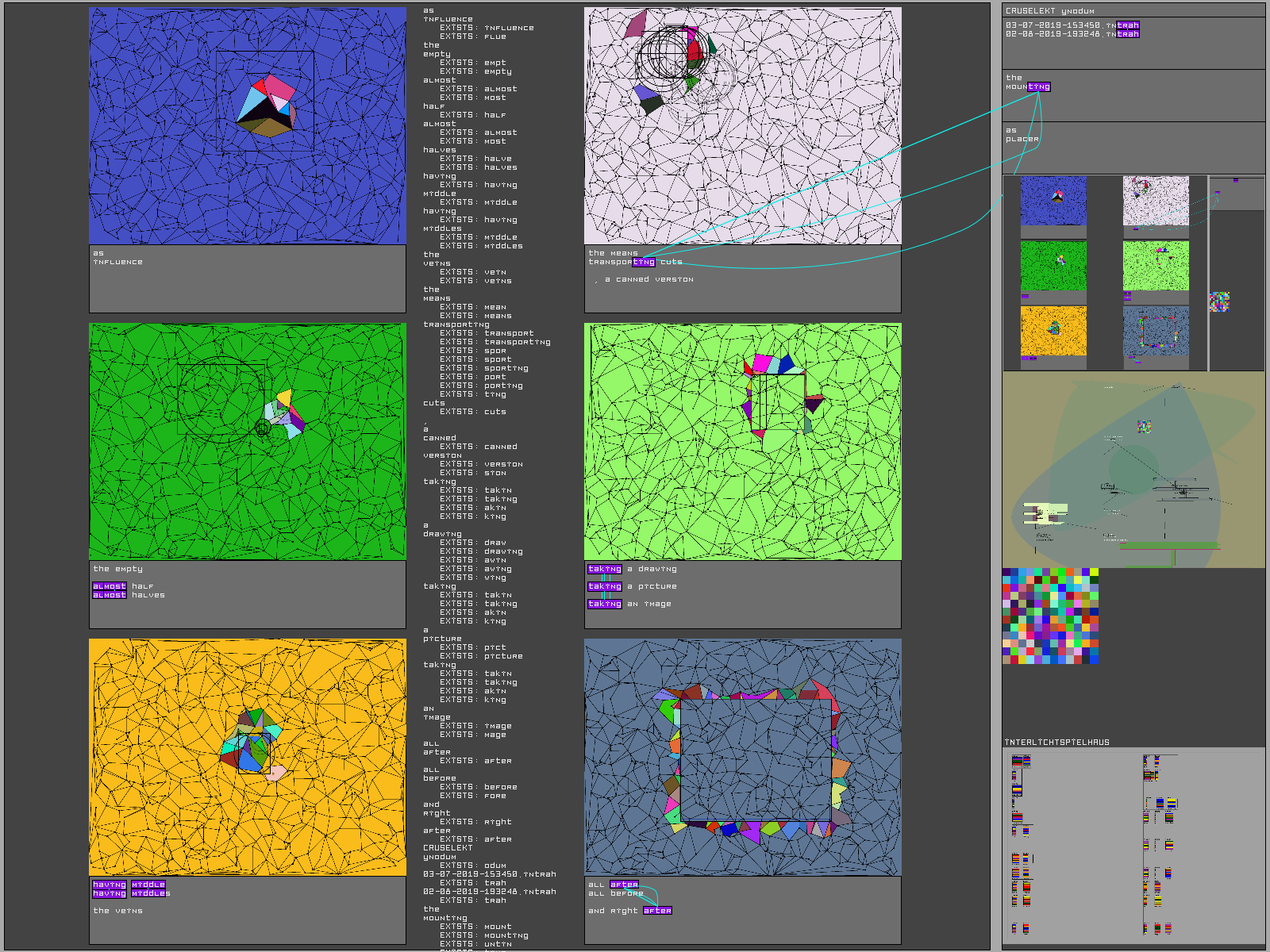Image resolution: width=1270 pixels, height=952 pixels.
Task: Select the slate-blue square-ring thumbnail
Action: click(1156, 331)
